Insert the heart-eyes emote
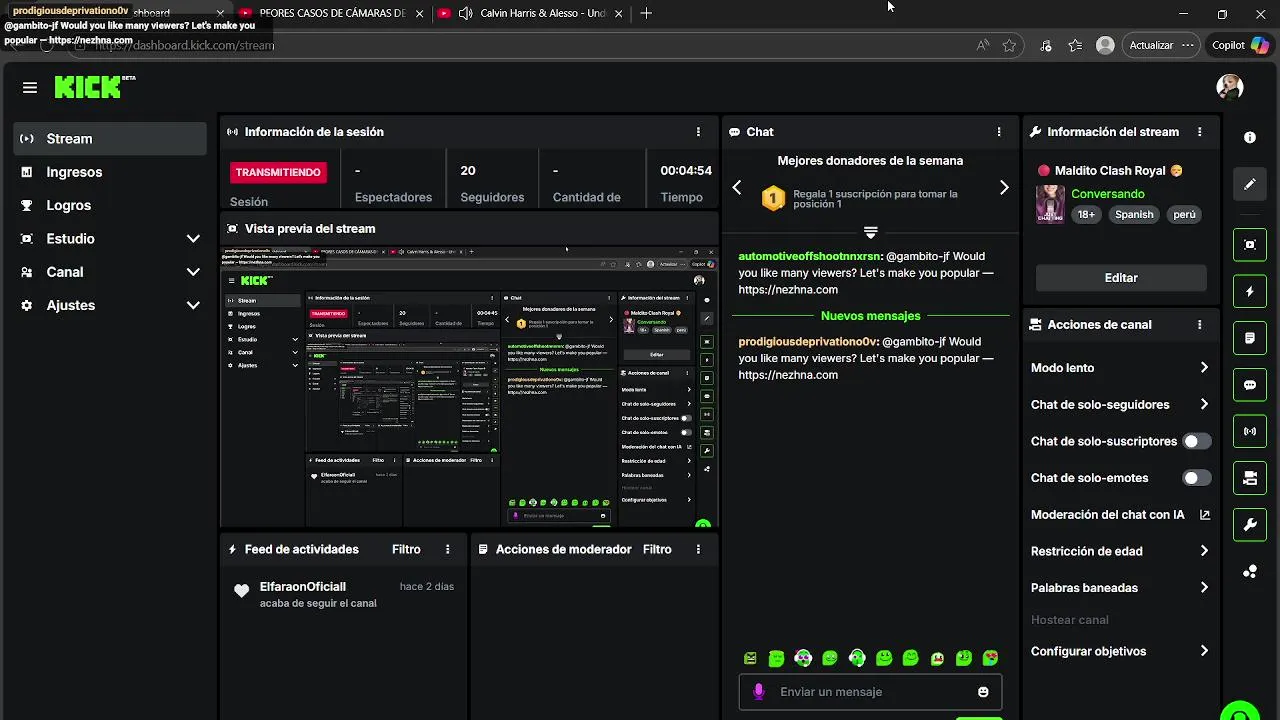1280x720 pixels. [x=990, y=658]
